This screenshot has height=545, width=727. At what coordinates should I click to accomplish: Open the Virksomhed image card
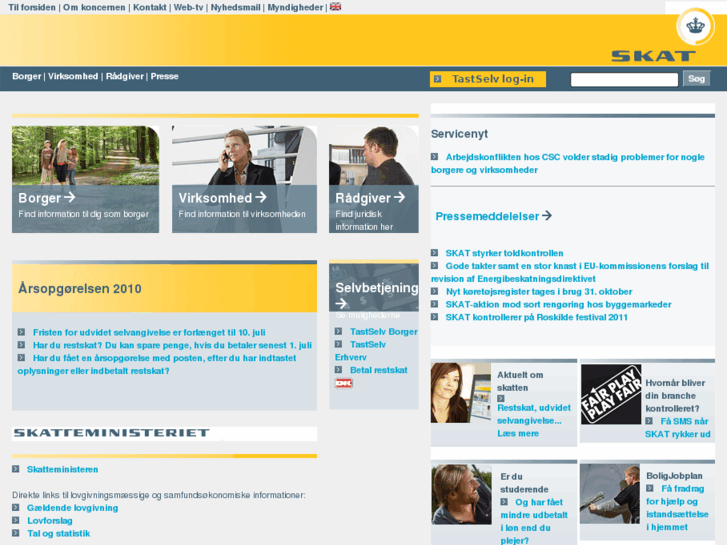tap(244, 179)
